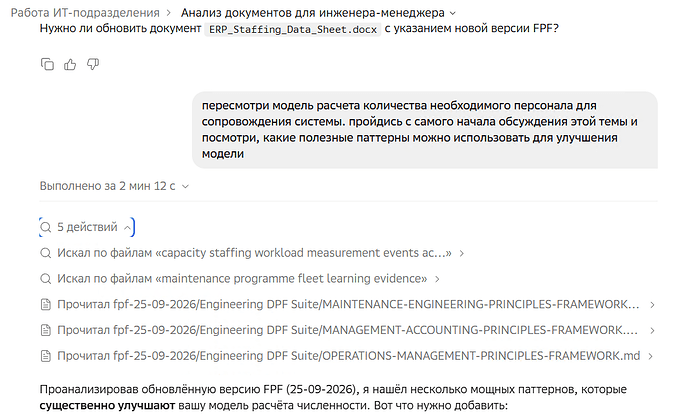Click chevron after the 'capacity staffing workload' search step

[x=462, y=254]
